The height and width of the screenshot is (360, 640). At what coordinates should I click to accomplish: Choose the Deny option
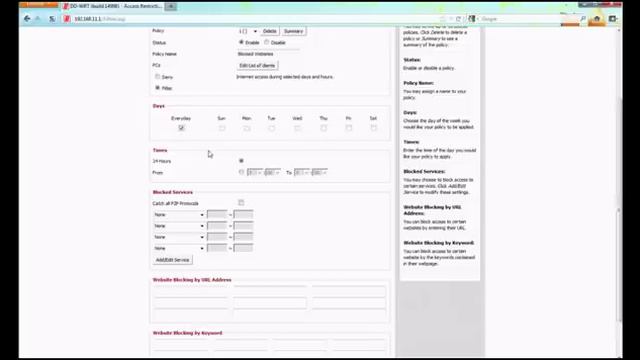click(x=158, y=76)
